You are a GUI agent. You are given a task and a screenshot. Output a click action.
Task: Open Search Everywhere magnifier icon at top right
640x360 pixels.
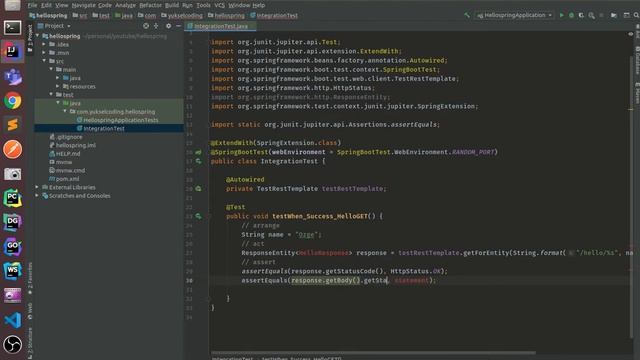pos(636,15)
